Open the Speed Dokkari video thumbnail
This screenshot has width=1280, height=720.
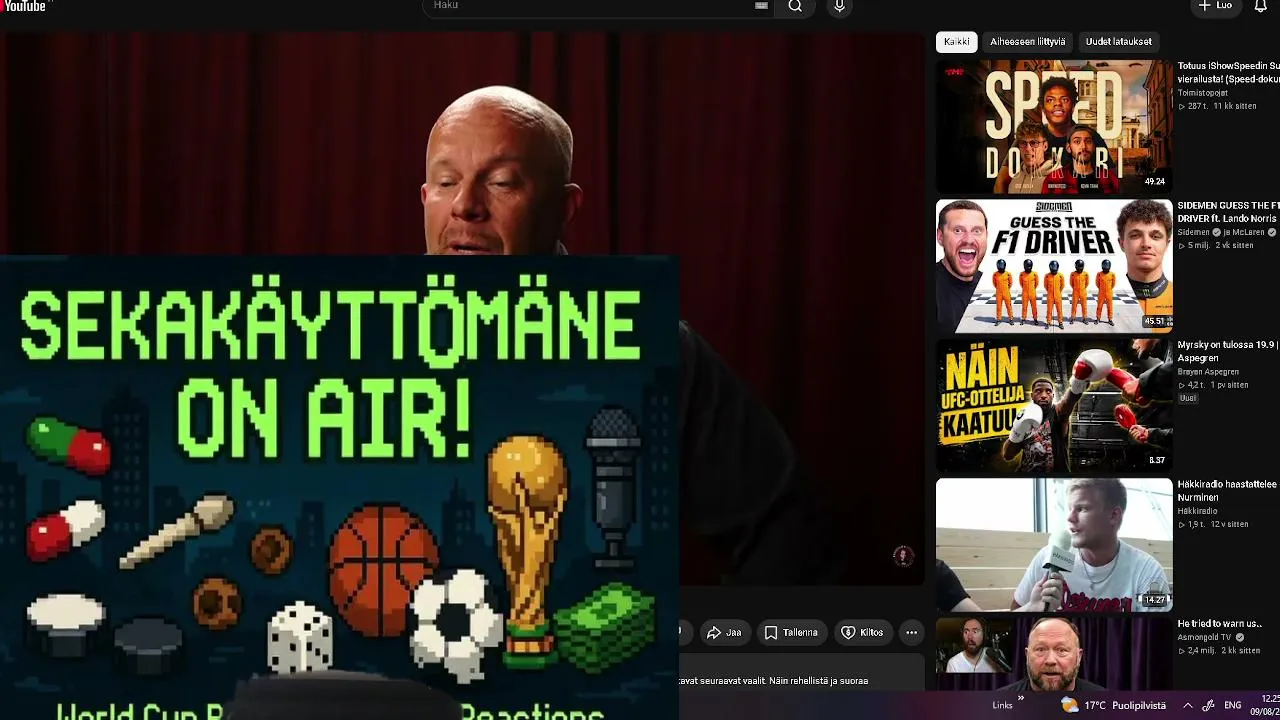coord(1054,126)
